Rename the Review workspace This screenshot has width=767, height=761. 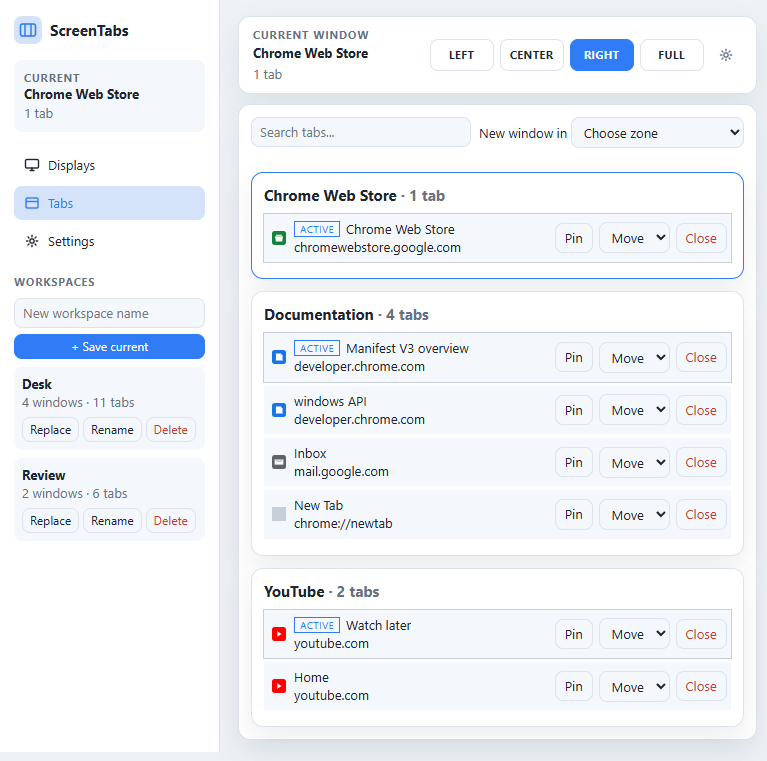(x=112, y=520)
